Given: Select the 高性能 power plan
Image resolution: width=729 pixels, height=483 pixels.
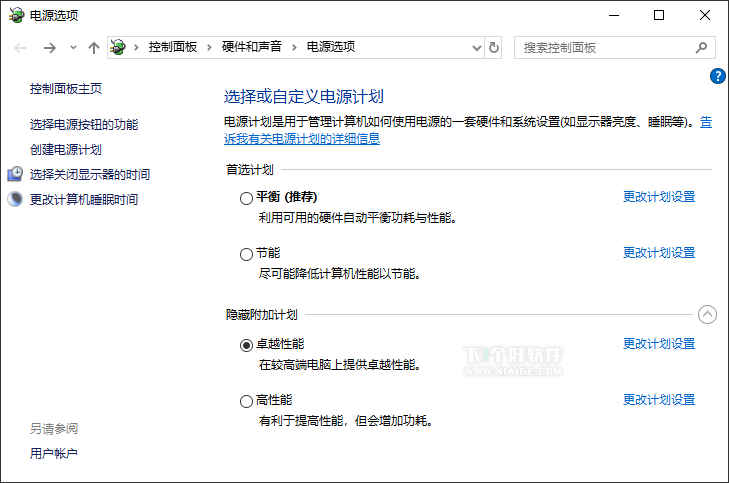Looking at the screenshot, I should 246,401.
